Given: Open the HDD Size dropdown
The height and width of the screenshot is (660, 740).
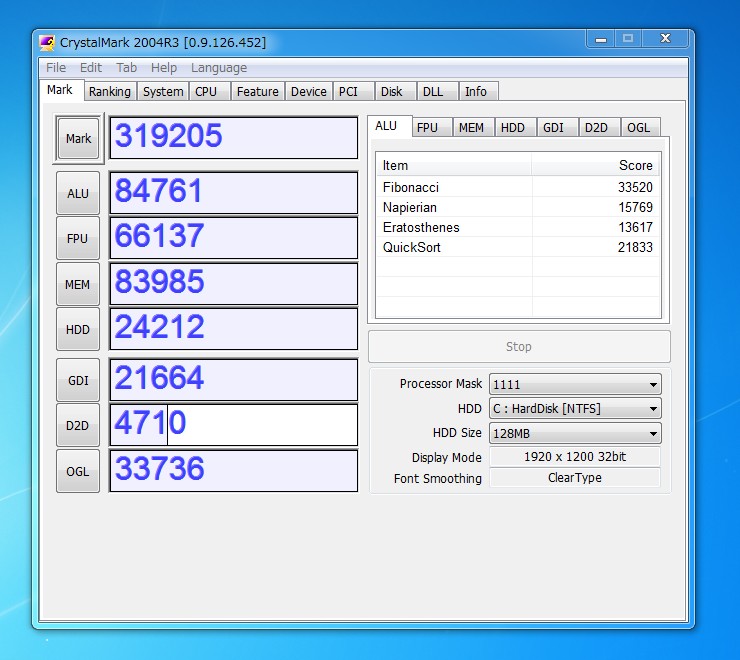Looking at the screenshot, I should (x=575, y=433).
